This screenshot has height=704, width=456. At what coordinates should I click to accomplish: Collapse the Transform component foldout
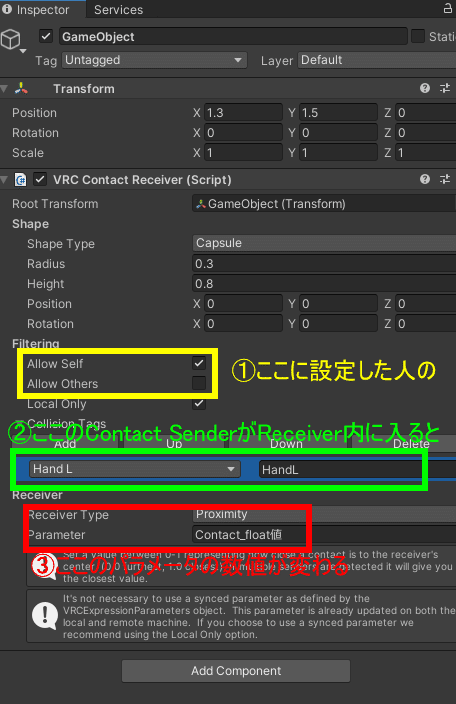(4, 89)
